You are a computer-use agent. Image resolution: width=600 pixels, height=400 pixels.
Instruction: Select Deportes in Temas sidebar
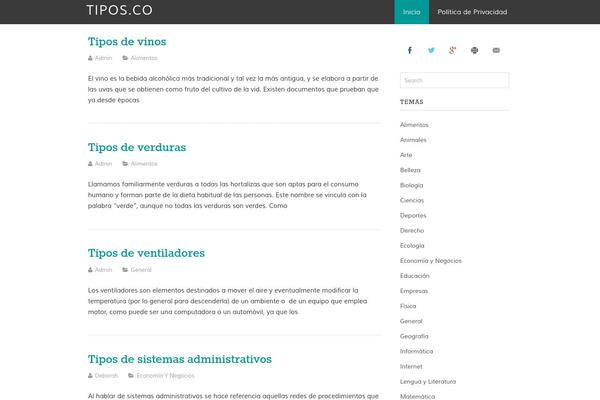[x=413, y=216]
